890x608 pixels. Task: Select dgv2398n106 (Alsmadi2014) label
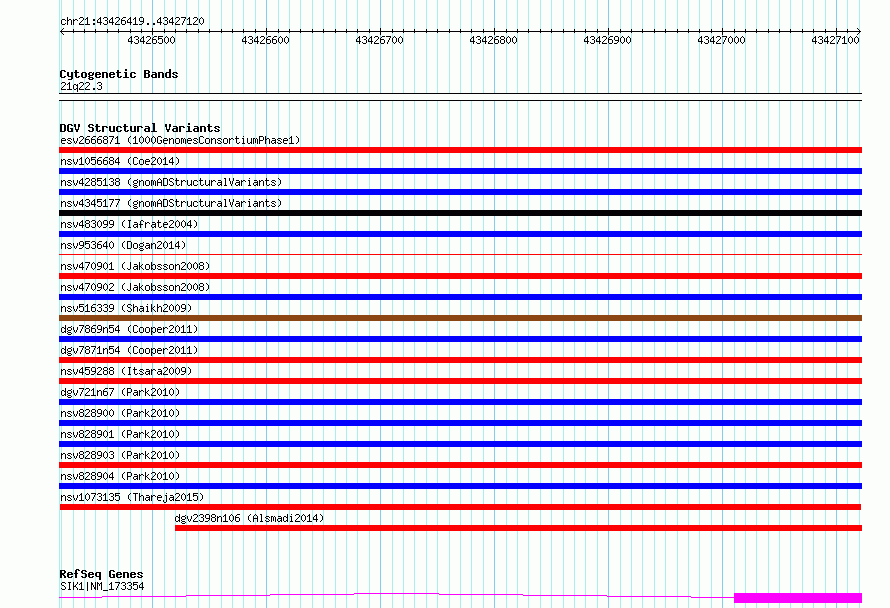click(249, 518)
